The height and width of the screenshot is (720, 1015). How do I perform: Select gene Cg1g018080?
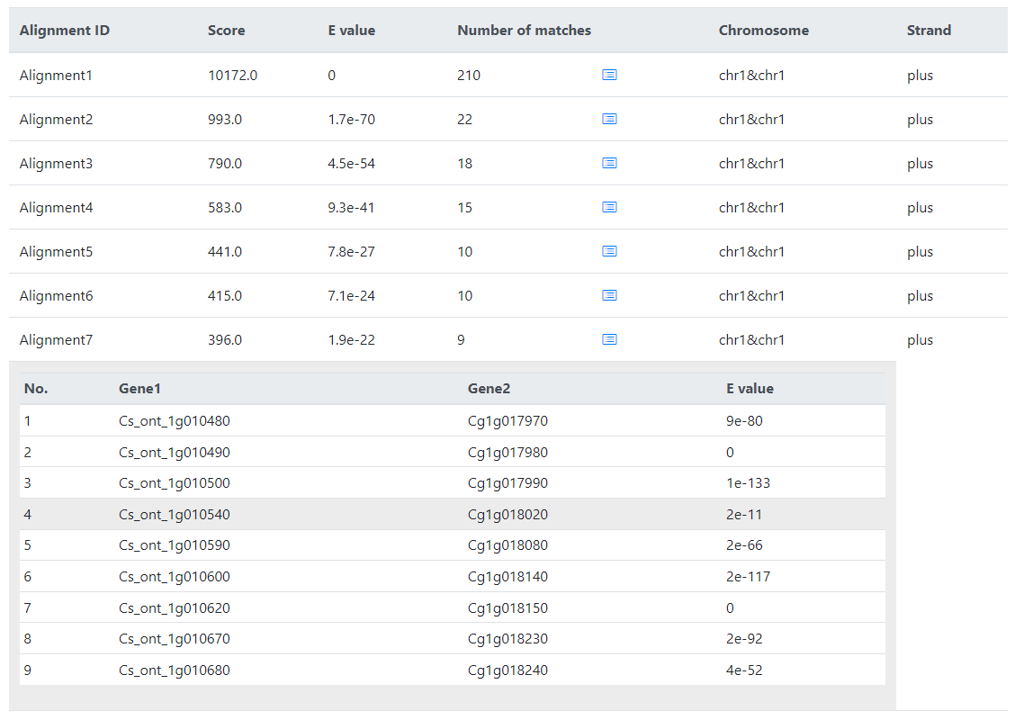point(508,545)
